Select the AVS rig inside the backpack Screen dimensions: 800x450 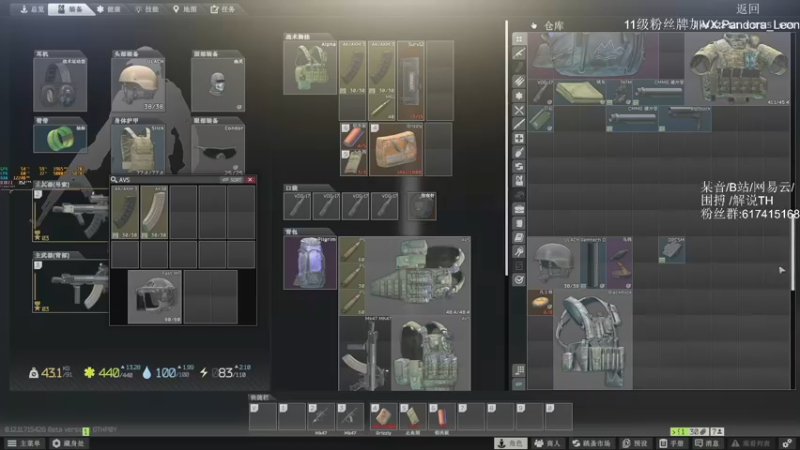pyautogui.click(x=418, y=276)
